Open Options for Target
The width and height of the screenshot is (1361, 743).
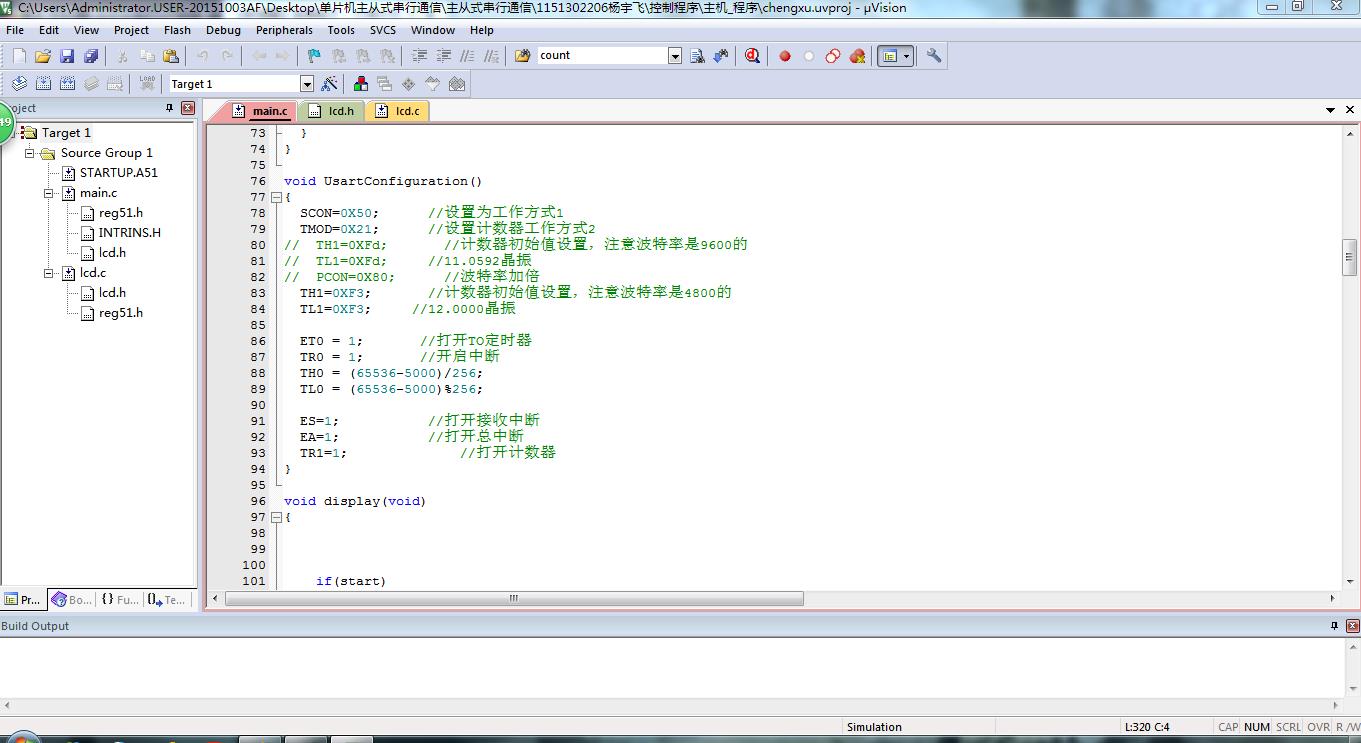(x=329, y=84)
